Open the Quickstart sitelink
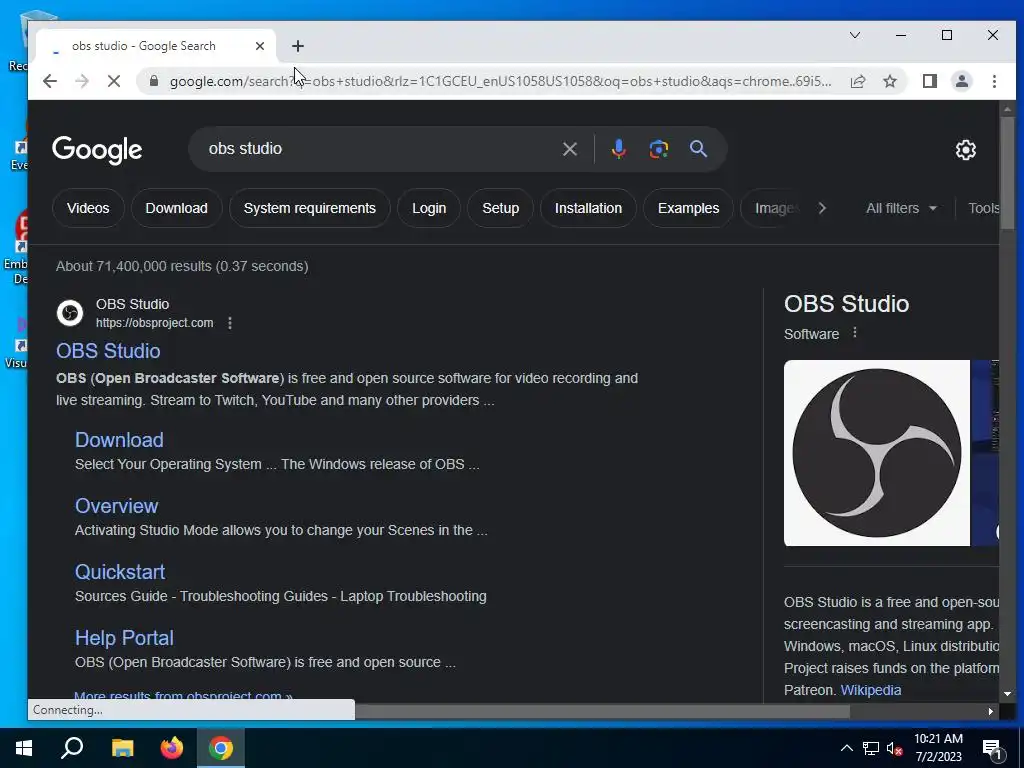Viewport: 1024px width, 768px height. pyautogui.click(x=120, y=572)
